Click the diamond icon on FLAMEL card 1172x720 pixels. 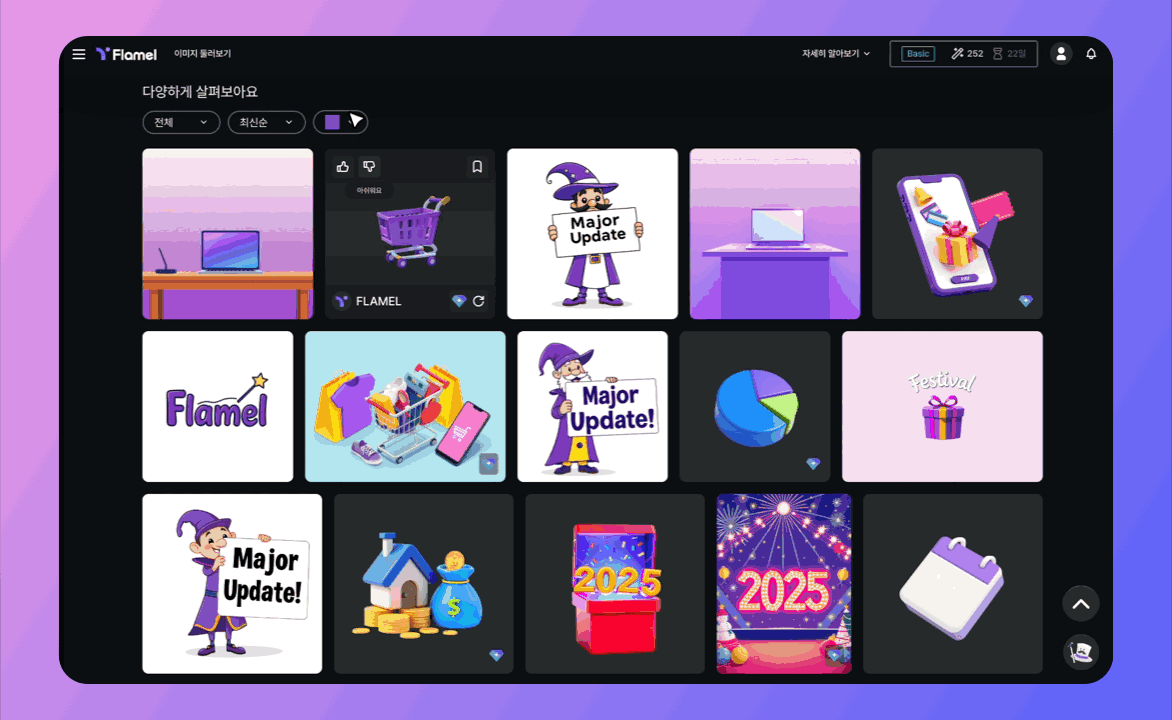(x=459, y=301)
